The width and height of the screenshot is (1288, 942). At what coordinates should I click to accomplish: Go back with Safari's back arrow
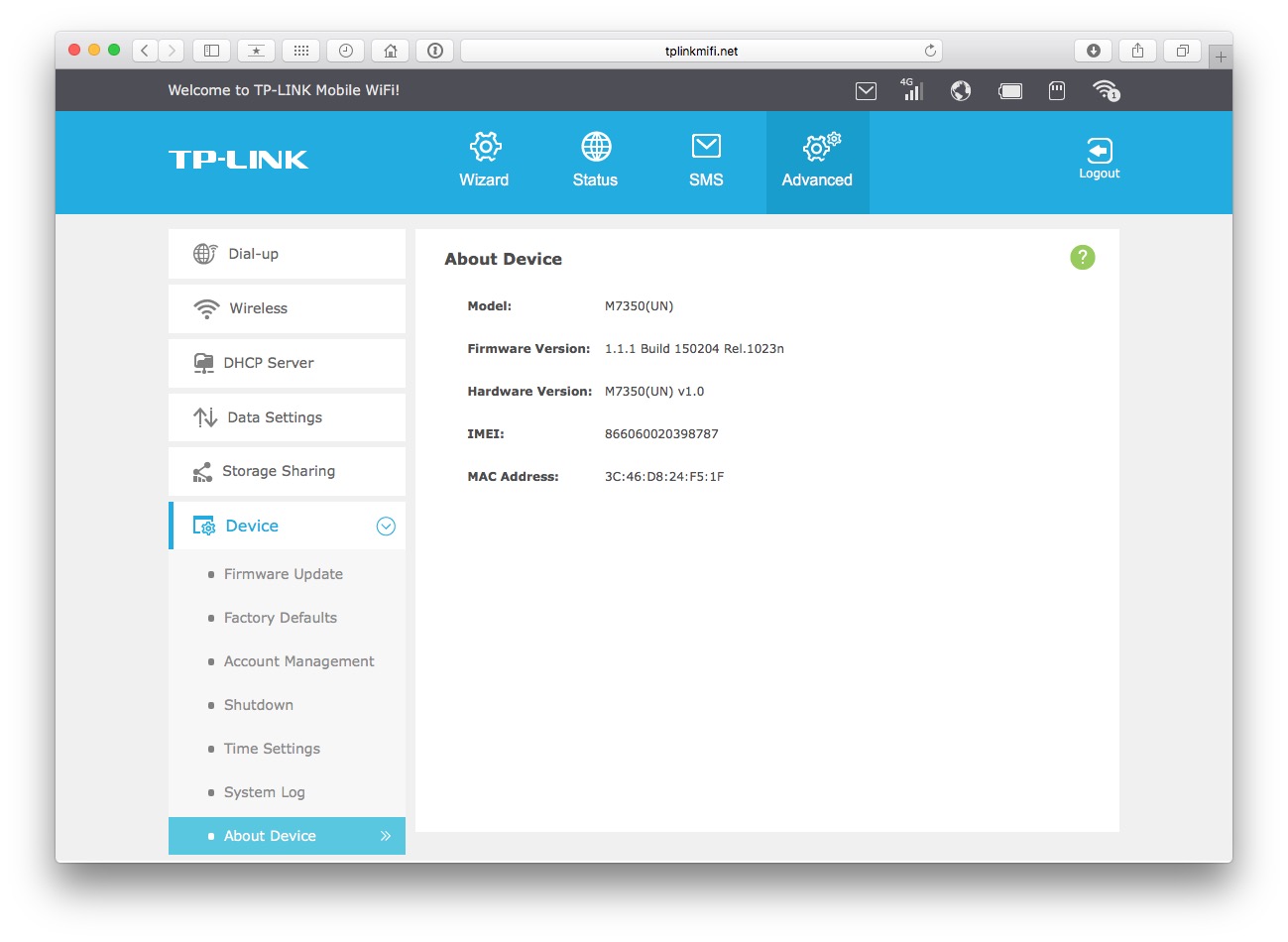coord(145,51)
